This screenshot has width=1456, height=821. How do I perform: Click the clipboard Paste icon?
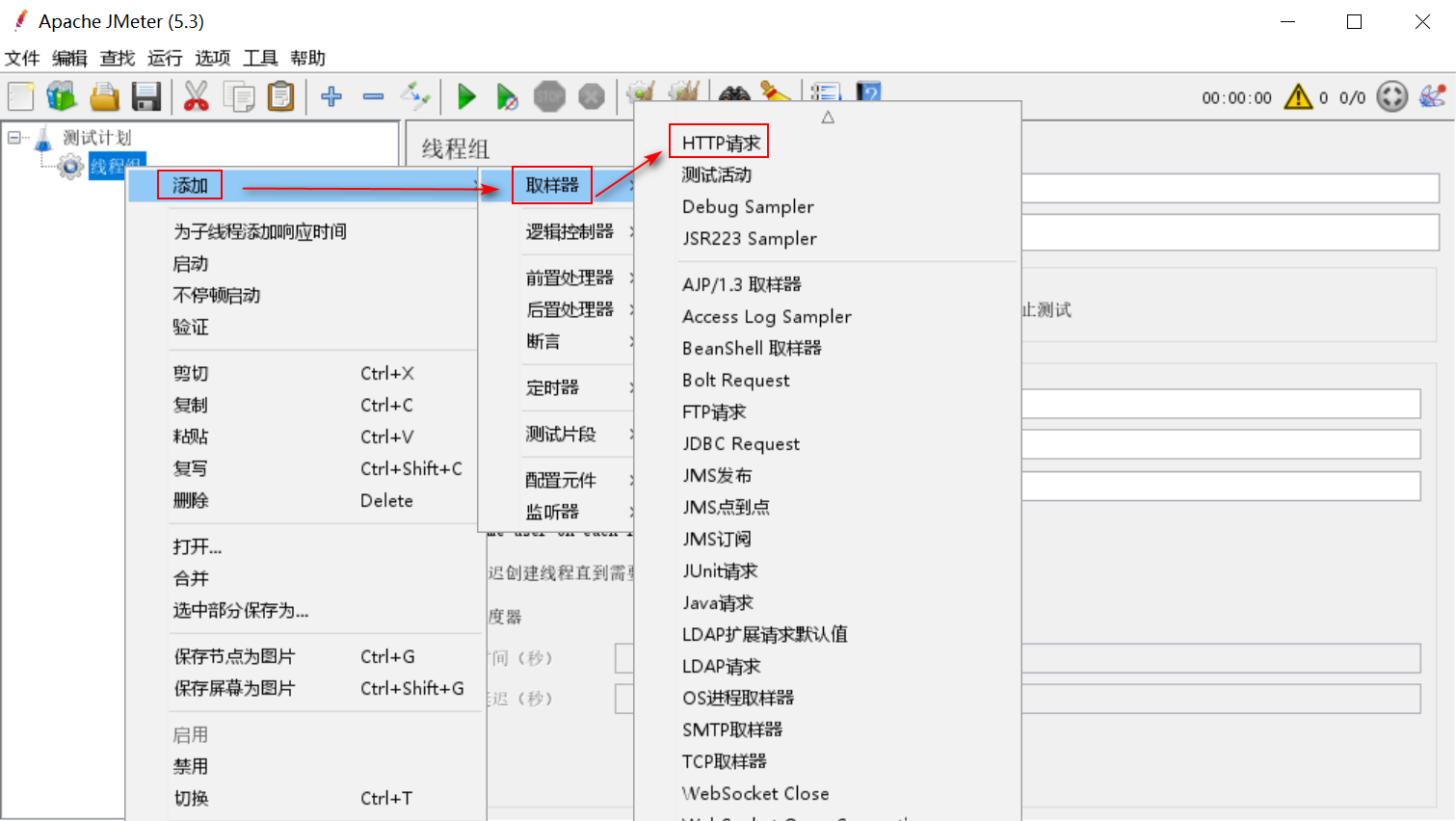(x=280, y=96)
